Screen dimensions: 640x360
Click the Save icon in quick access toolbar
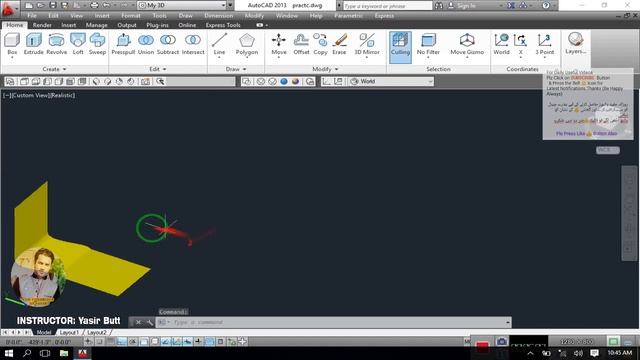53,5
